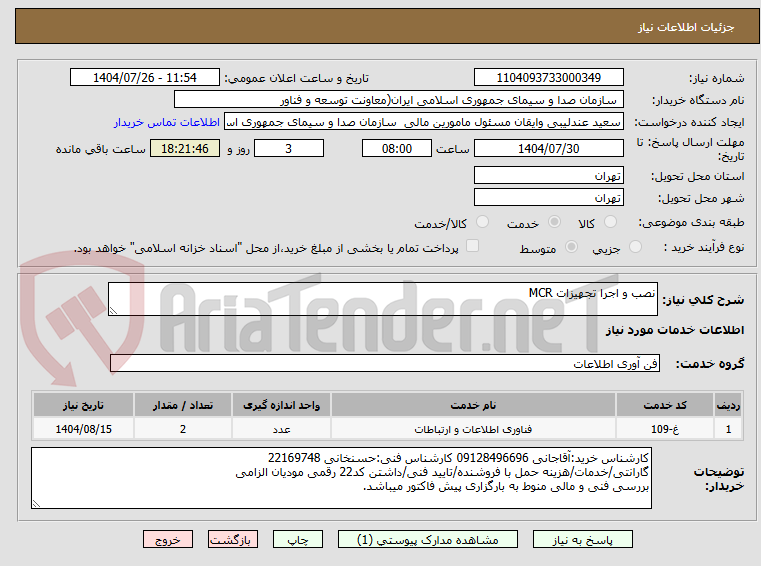The height and width of the screenshot is (566, 761).
Task: Open اطلاعات تماس خریدار link
Action: (x=167, y=122)
